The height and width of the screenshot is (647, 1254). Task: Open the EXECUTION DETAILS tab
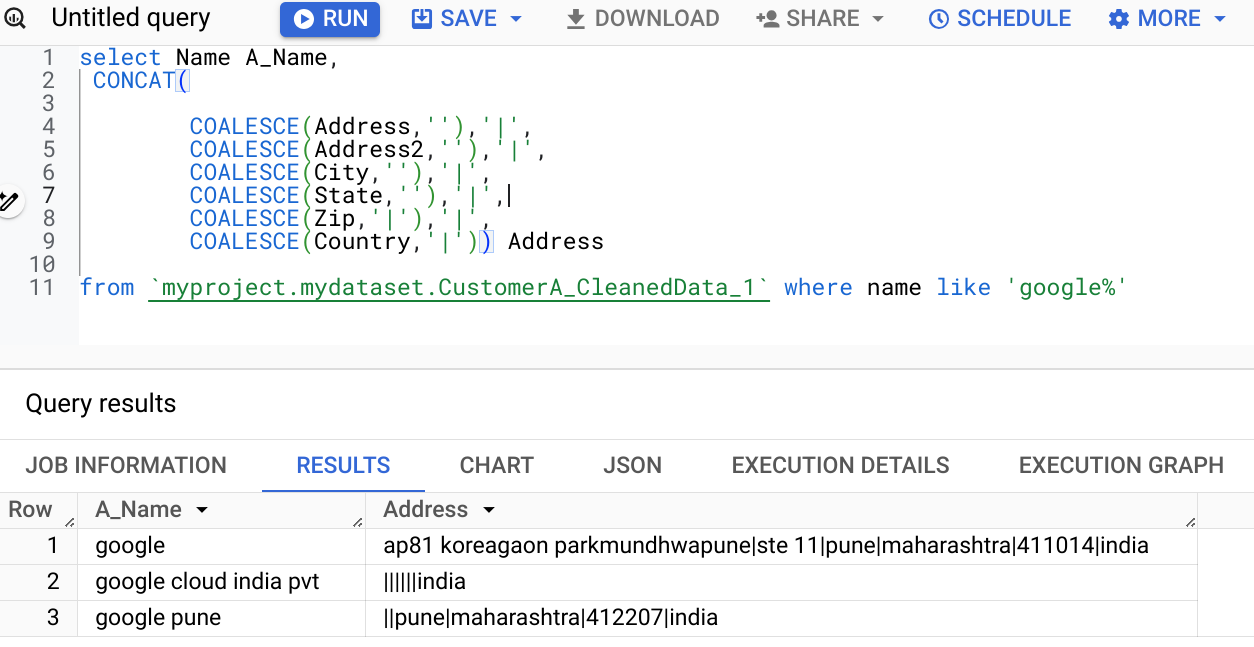[x=840, y=465]
